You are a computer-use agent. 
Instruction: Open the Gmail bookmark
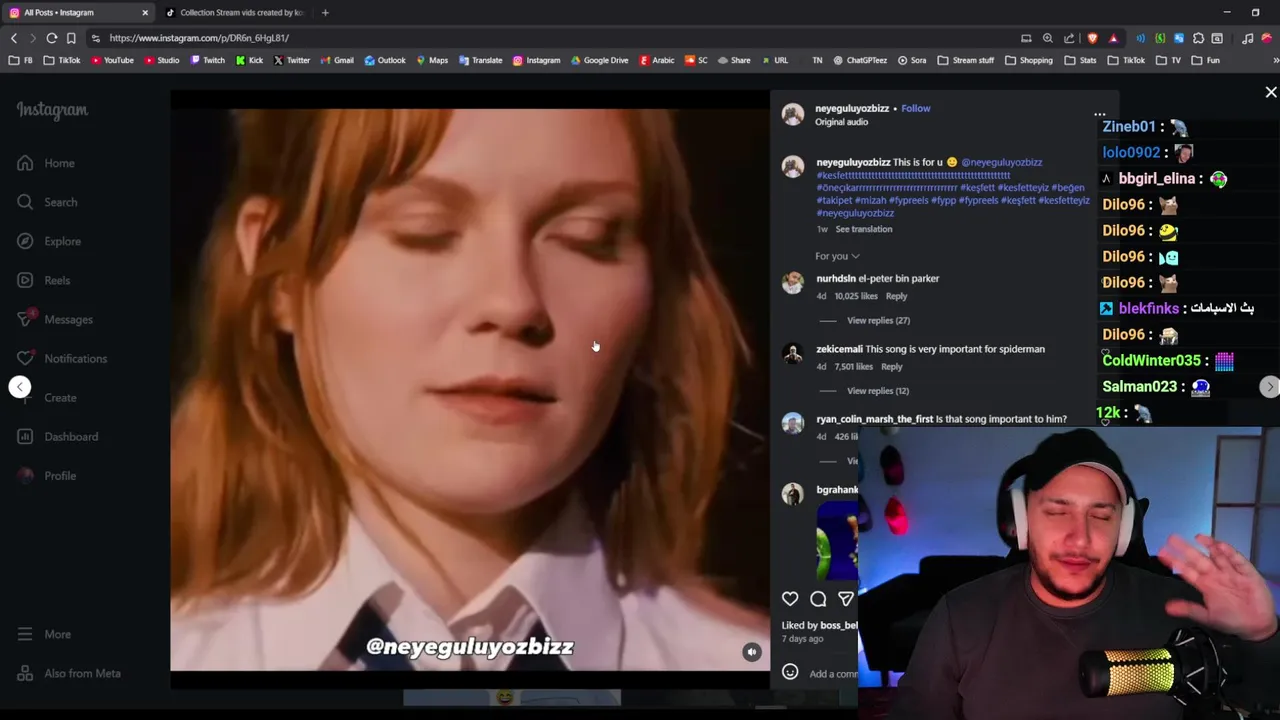click(x=336, y=60)
